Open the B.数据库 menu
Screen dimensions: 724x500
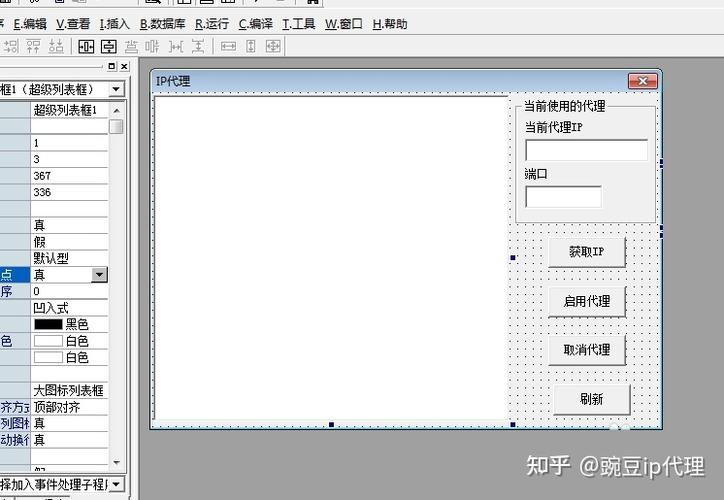tap(163, 24)
